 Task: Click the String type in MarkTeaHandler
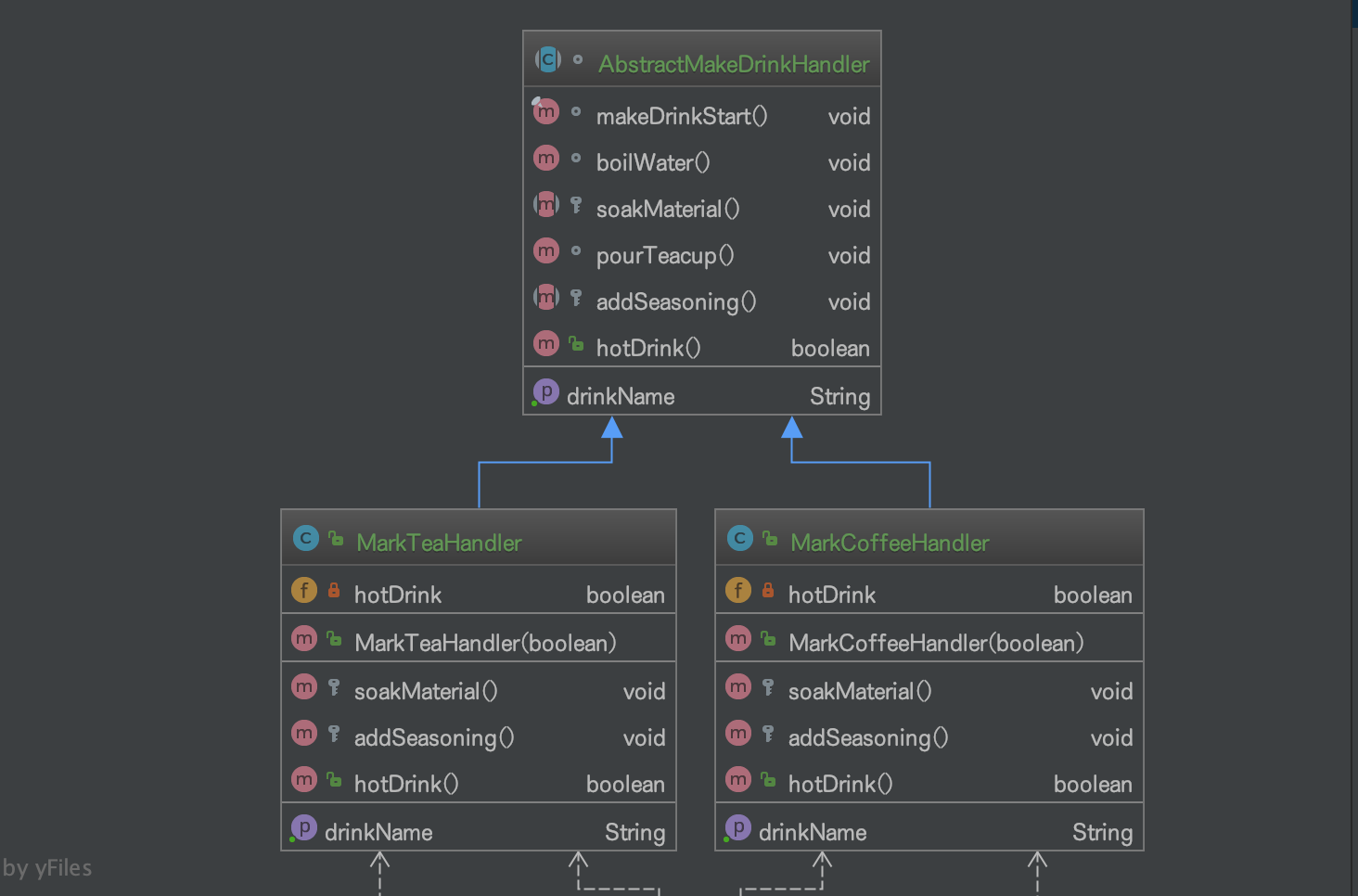point(635,832)
